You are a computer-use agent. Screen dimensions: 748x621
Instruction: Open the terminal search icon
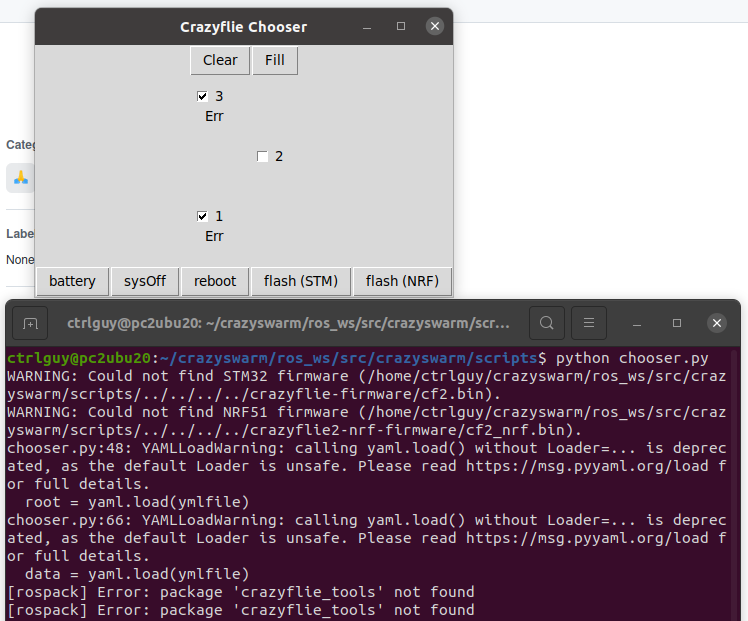[547, 323]
